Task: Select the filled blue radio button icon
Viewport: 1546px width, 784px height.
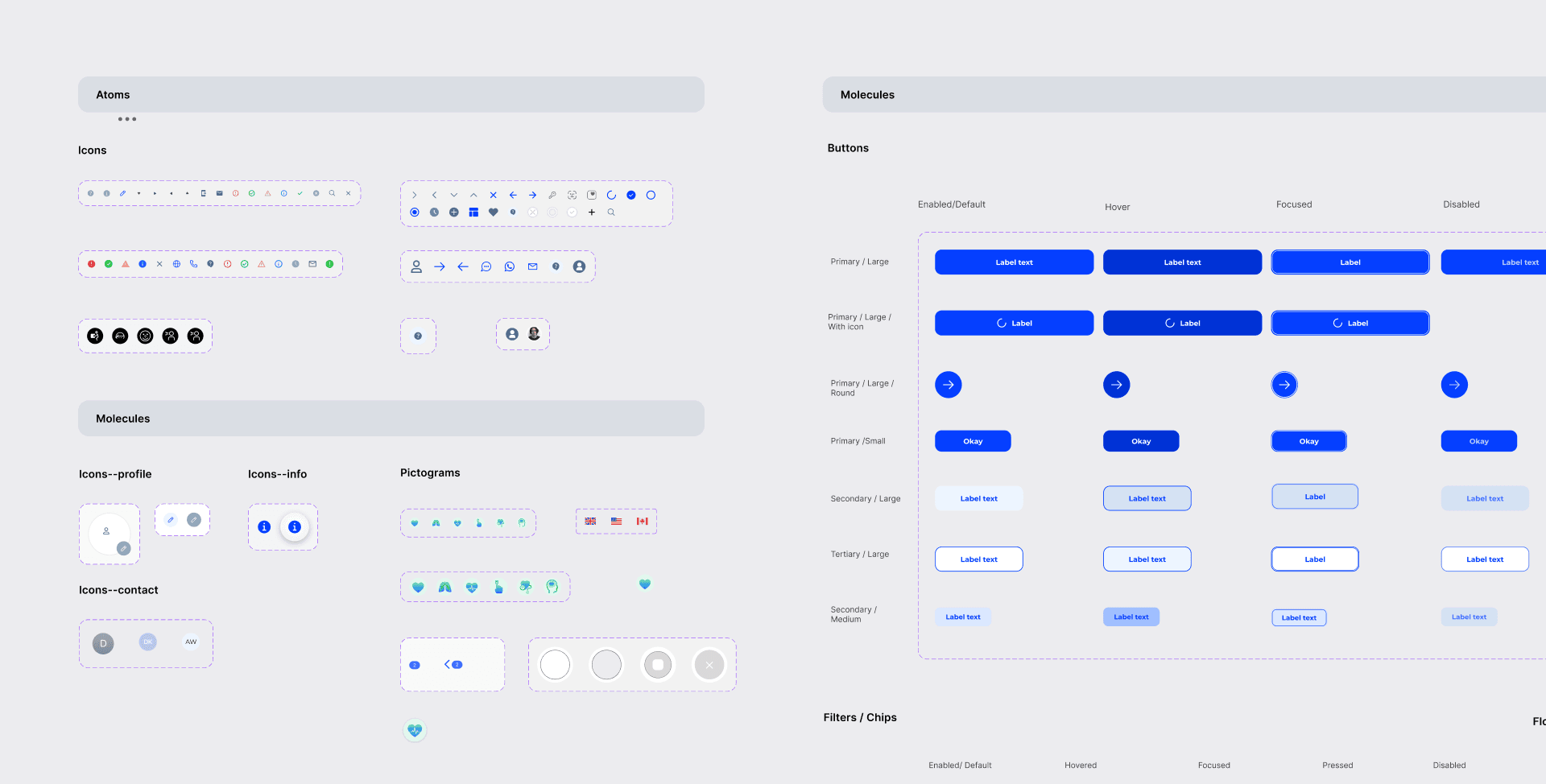Action: 415,213
